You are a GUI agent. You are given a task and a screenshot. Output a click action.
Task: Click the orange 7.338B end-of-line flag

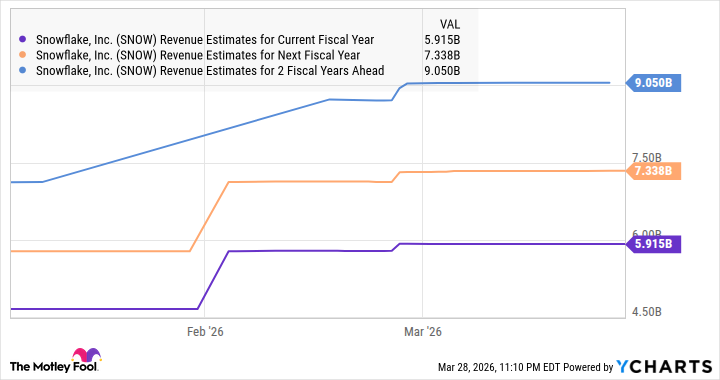click(653, 171)
